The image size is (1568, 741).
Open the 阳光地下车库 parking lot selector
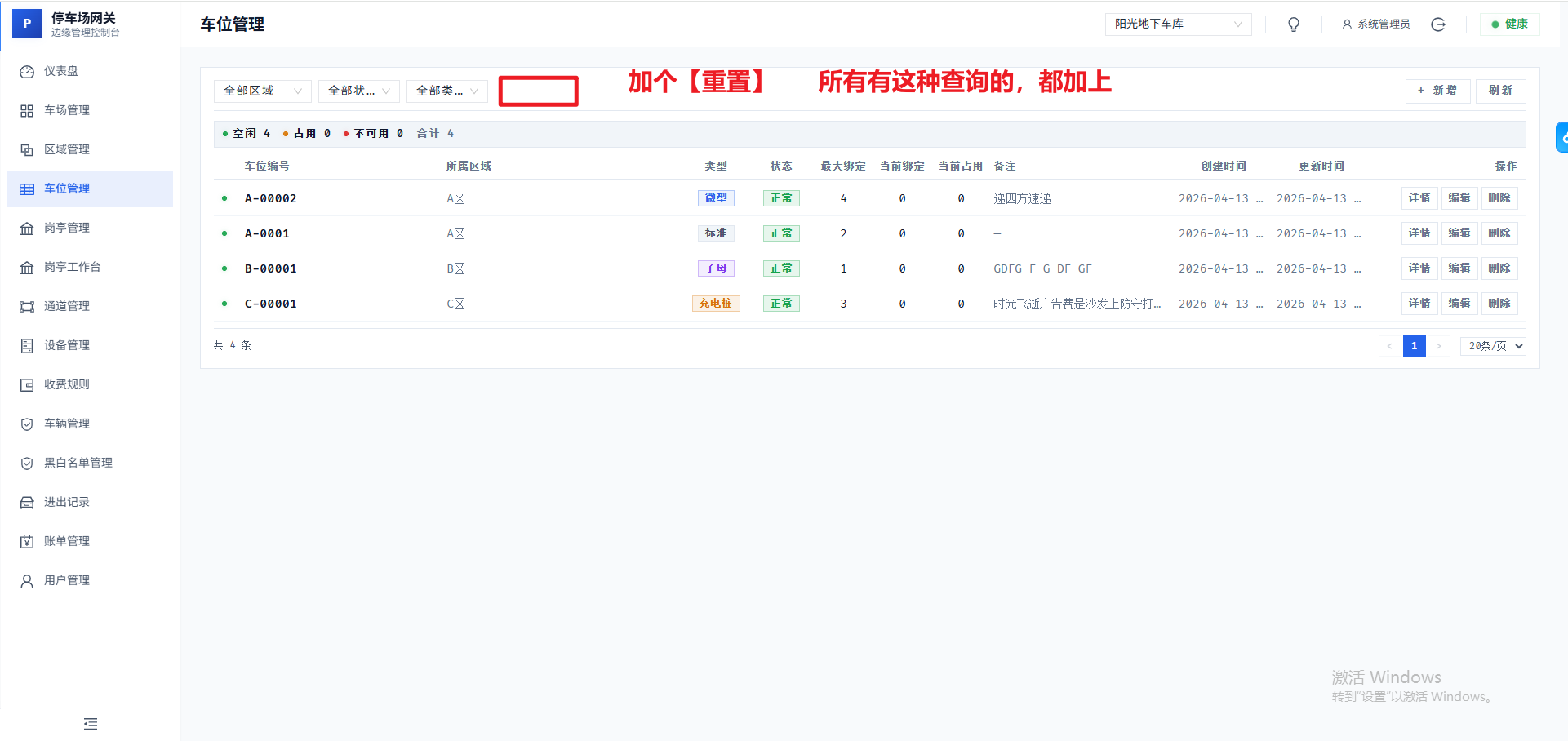[x=1177, y=24]
